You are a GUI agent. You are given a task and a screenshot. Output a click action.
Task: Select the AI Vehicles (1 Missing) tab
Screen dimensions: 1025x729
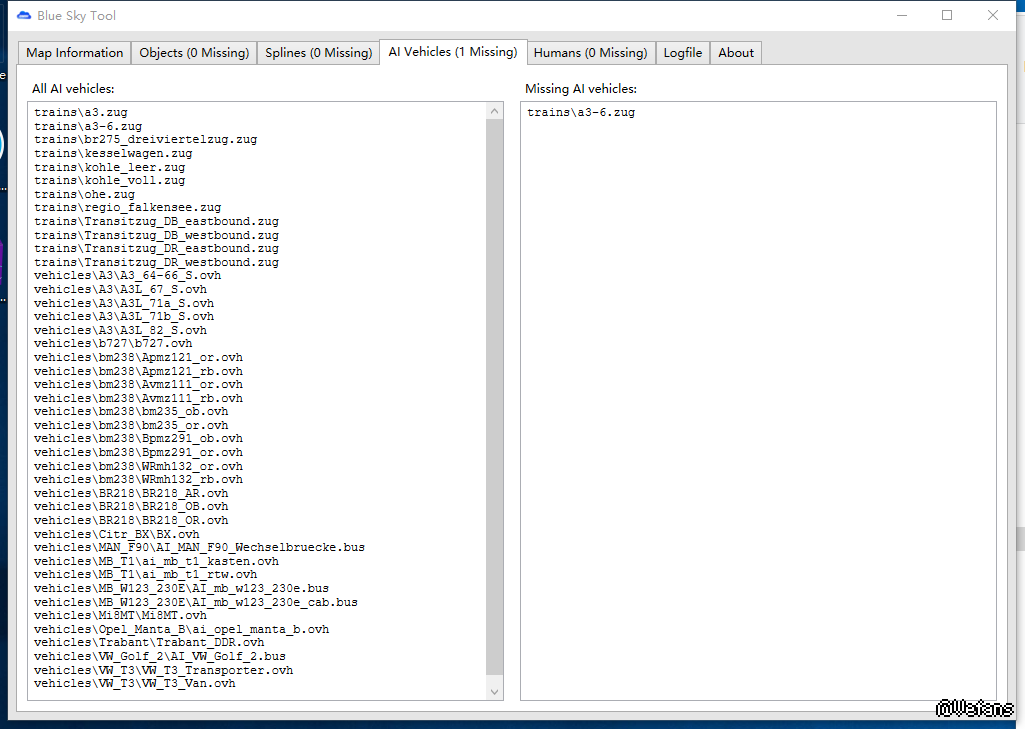point(453,52)
